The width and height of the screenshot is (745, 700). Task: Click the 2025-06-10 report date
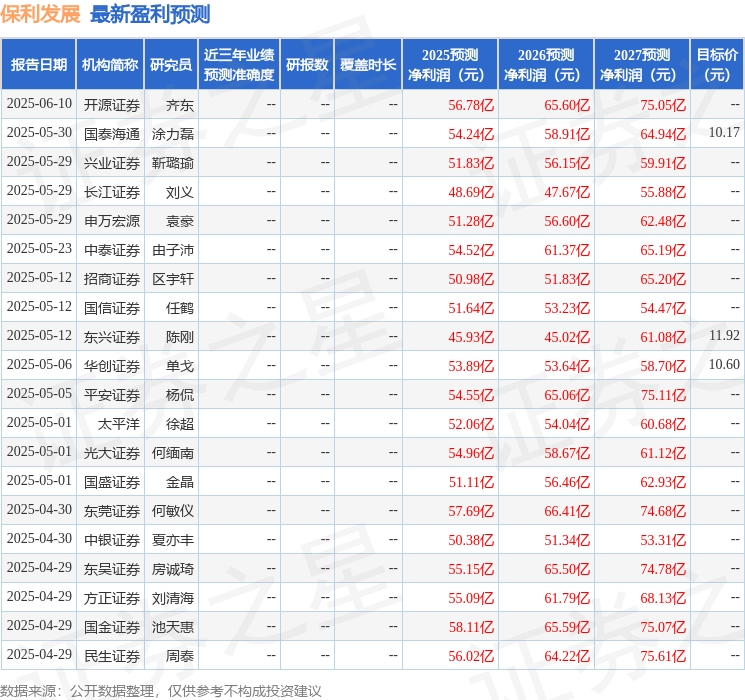[39, 103]
